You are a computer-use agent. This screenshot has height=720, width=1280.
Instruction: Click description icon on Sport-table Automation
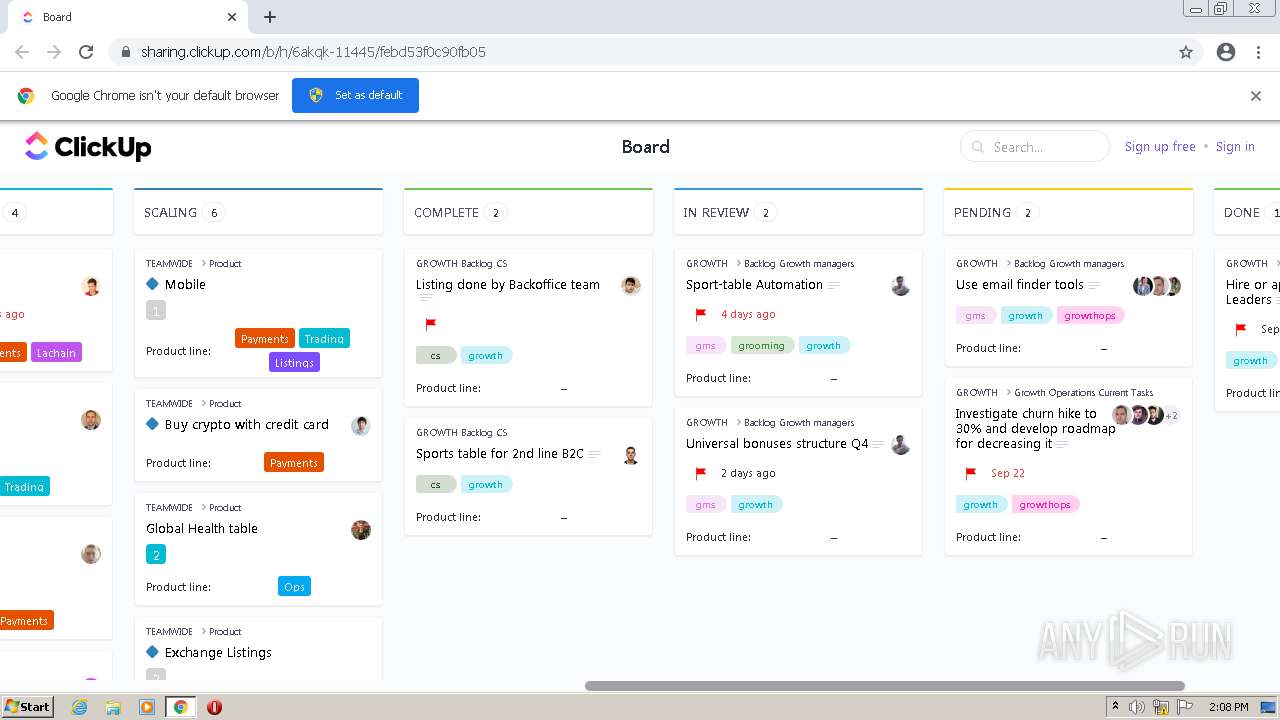pyautogui.click(x=834, y=285)
